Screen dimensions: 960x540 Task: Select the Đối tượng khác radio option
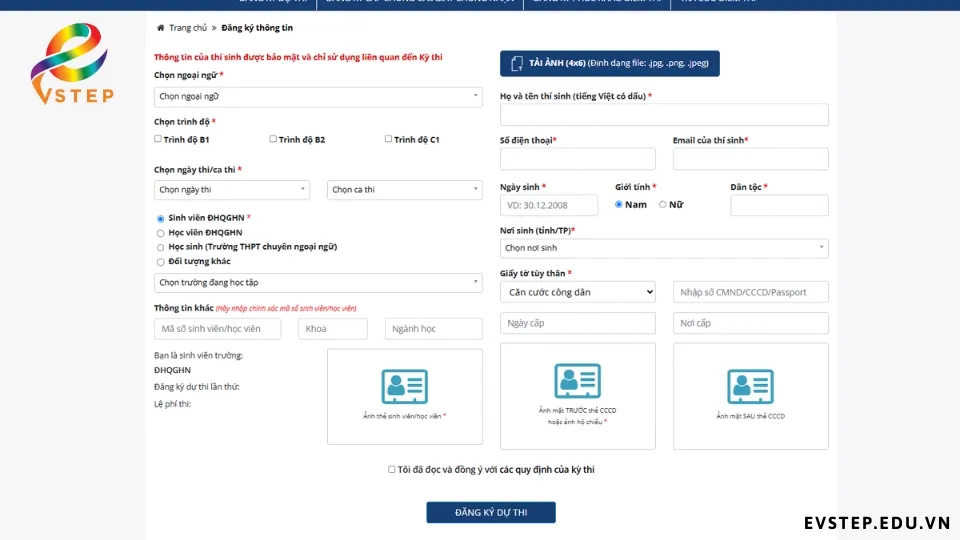160,262
